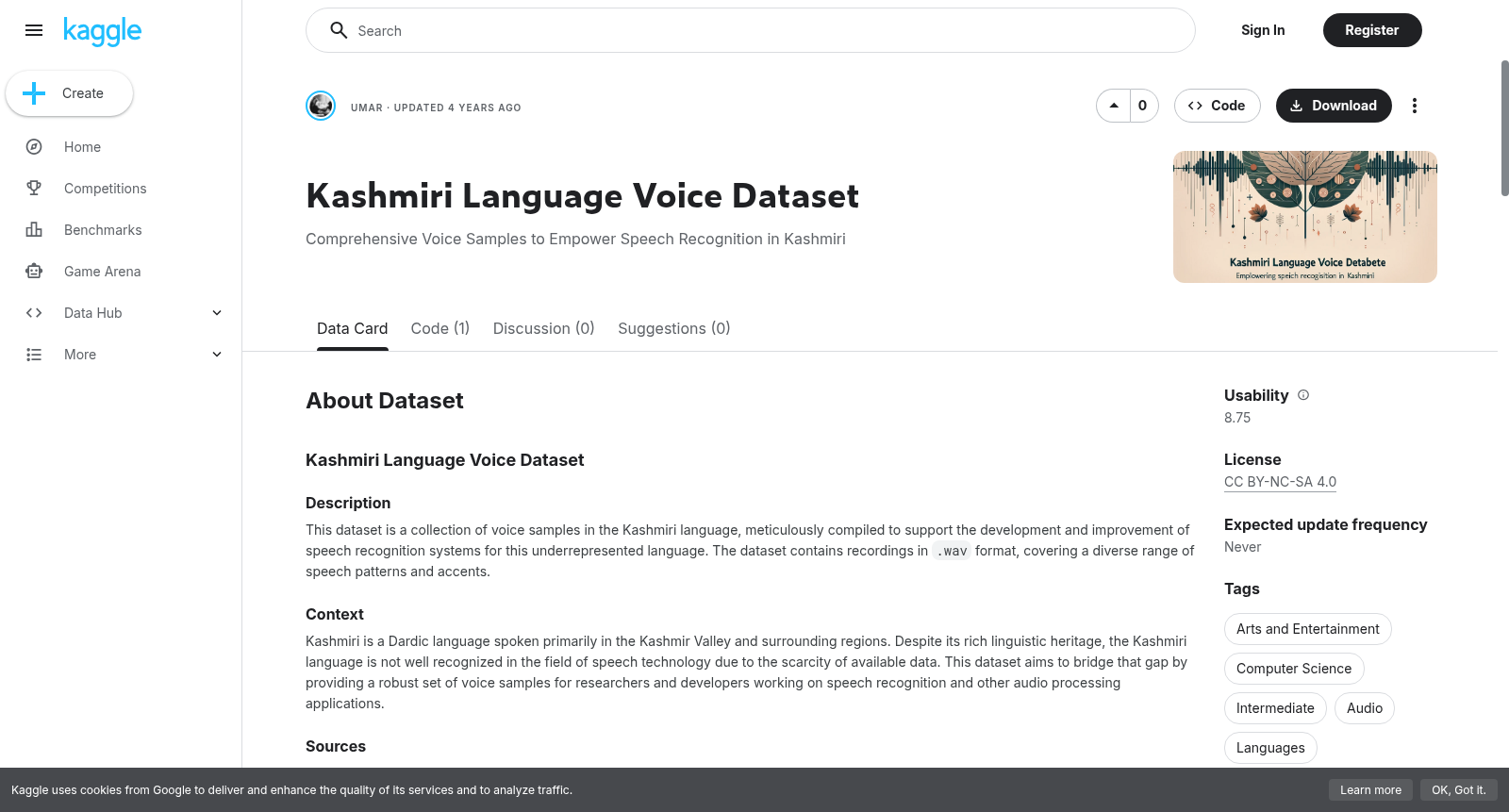Click the Description heading
The height and width of the screenshot is (812, 1509).
point(348,503)
